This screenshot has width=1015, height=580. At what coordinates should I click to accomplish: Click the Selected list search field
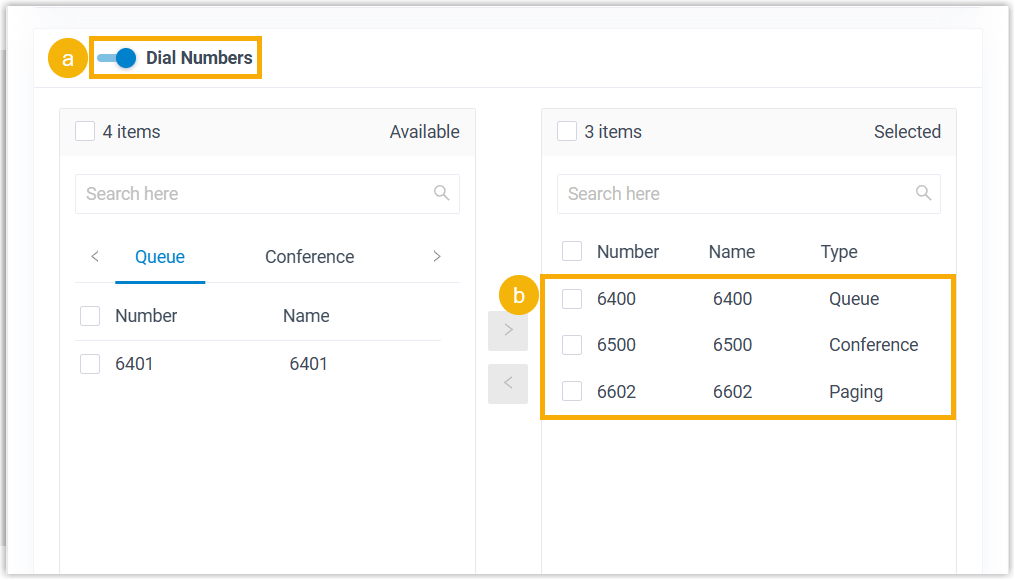tap(737, 194)
